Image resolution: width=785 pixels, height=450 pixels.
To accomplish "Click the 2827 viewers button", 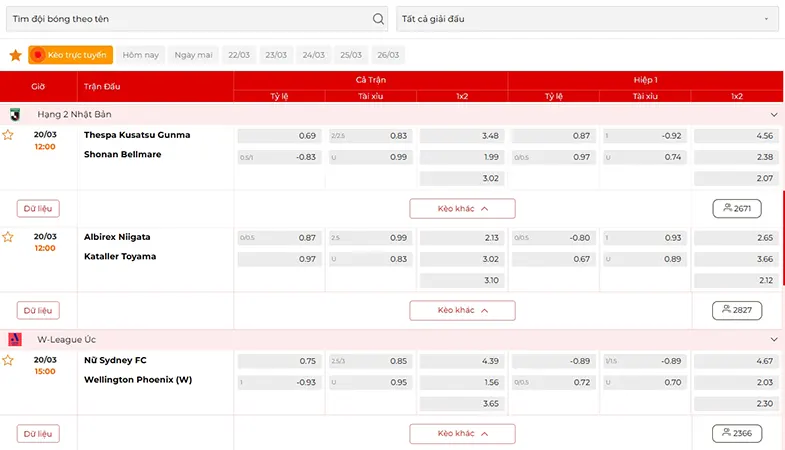I will pos(737,310).
